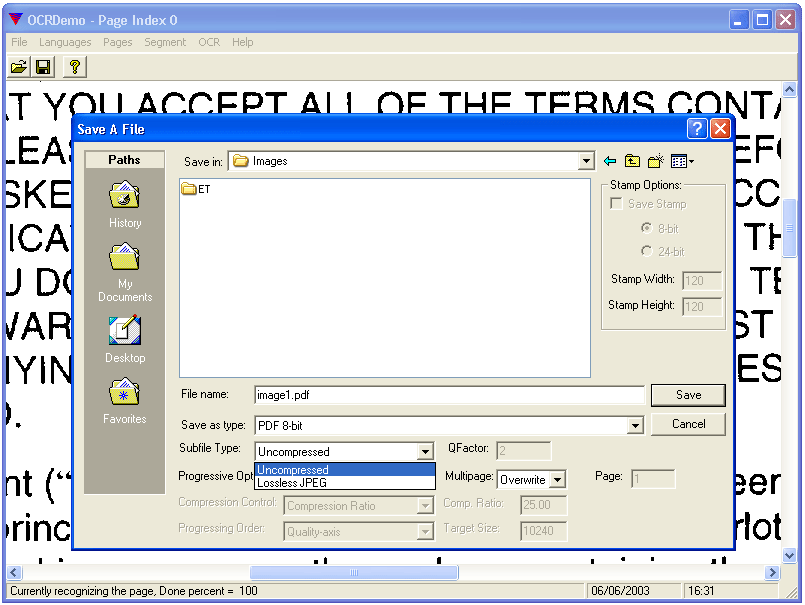
Task: Cancel the Save A File dialog
Action: (688, 424)
